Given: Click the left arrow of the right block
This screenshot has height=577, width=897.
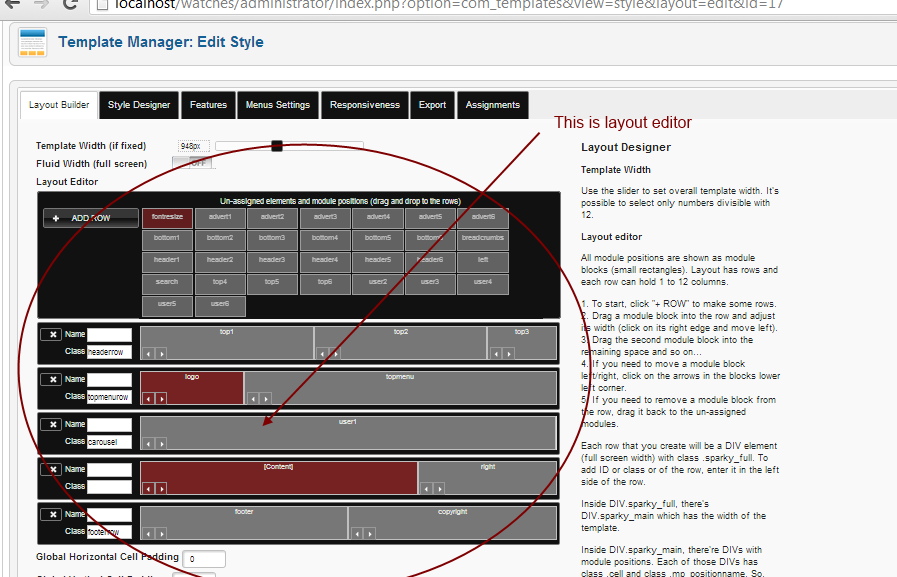Looking at the screenshot, I should [427, 488].
